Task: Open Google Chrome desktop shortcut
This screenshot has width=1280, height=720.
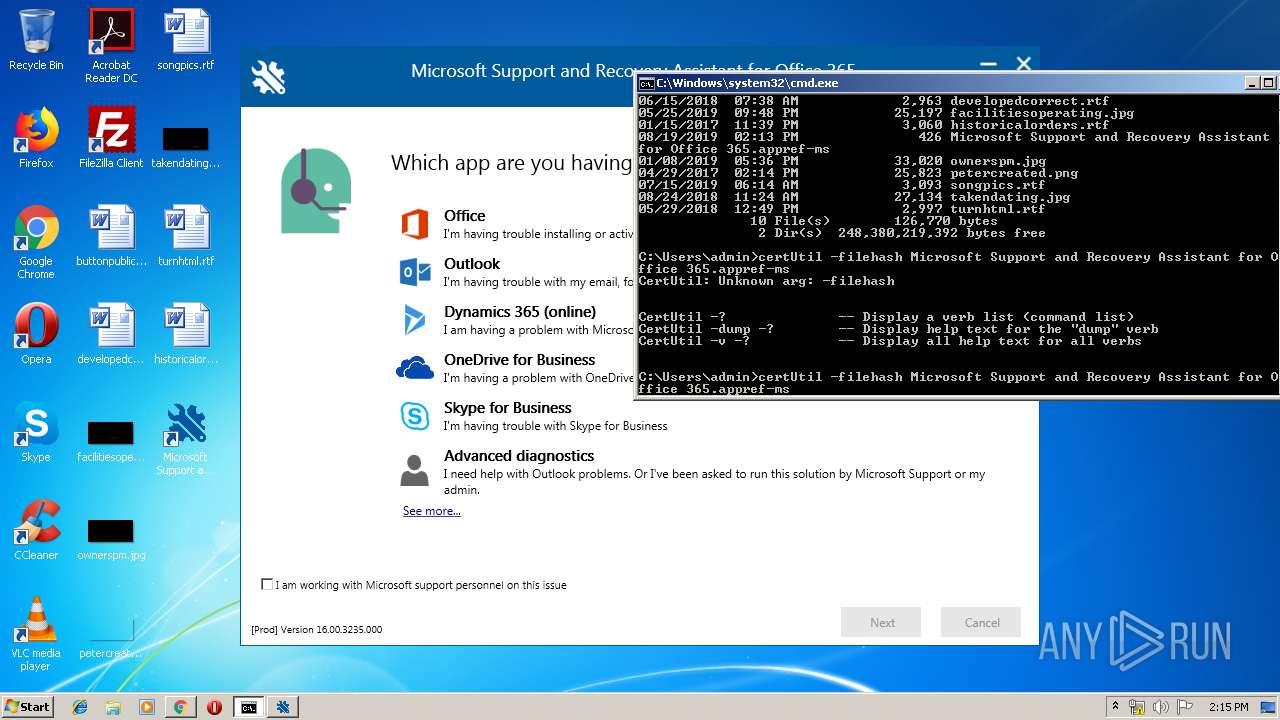Action: point(36,242)
